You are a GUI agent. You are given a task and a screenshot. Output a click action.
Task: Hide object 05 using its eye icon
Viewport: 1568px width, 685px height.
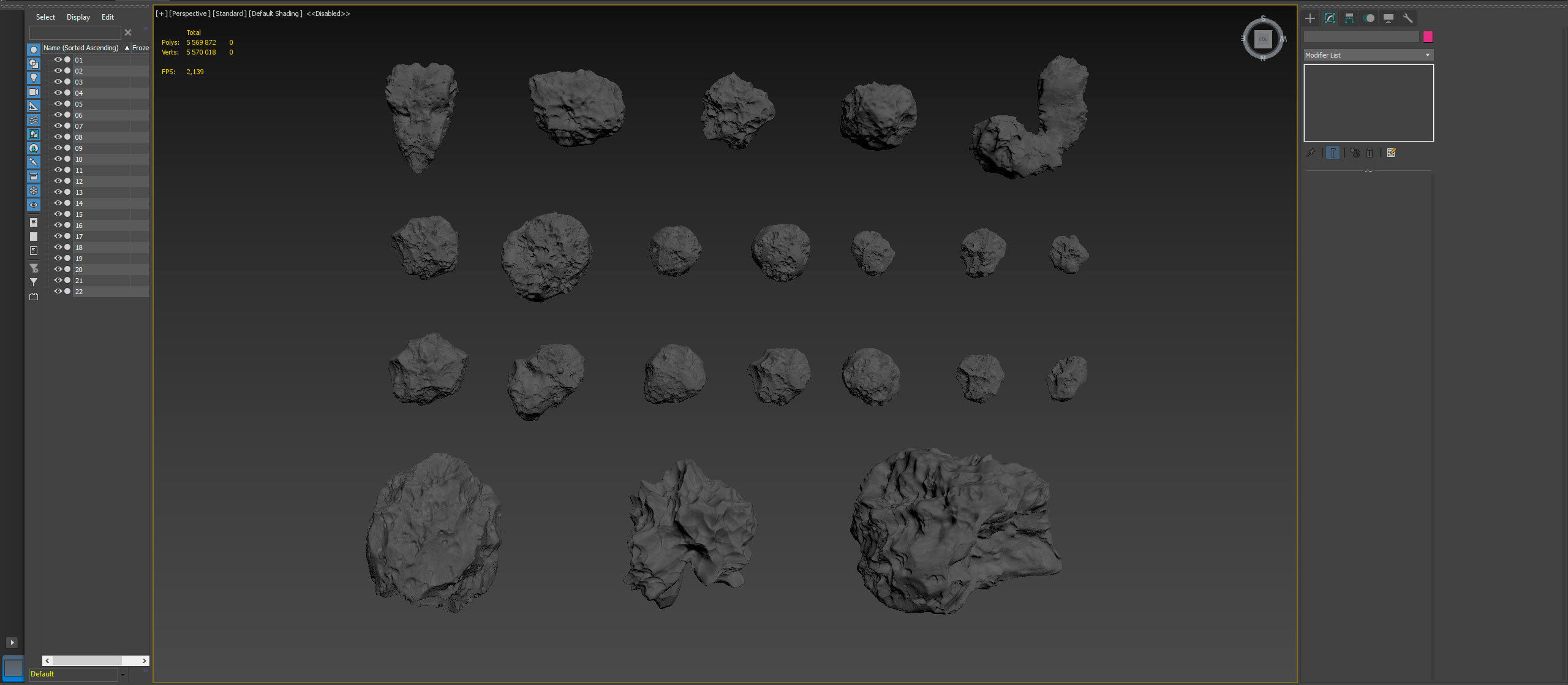pos(58,104)
